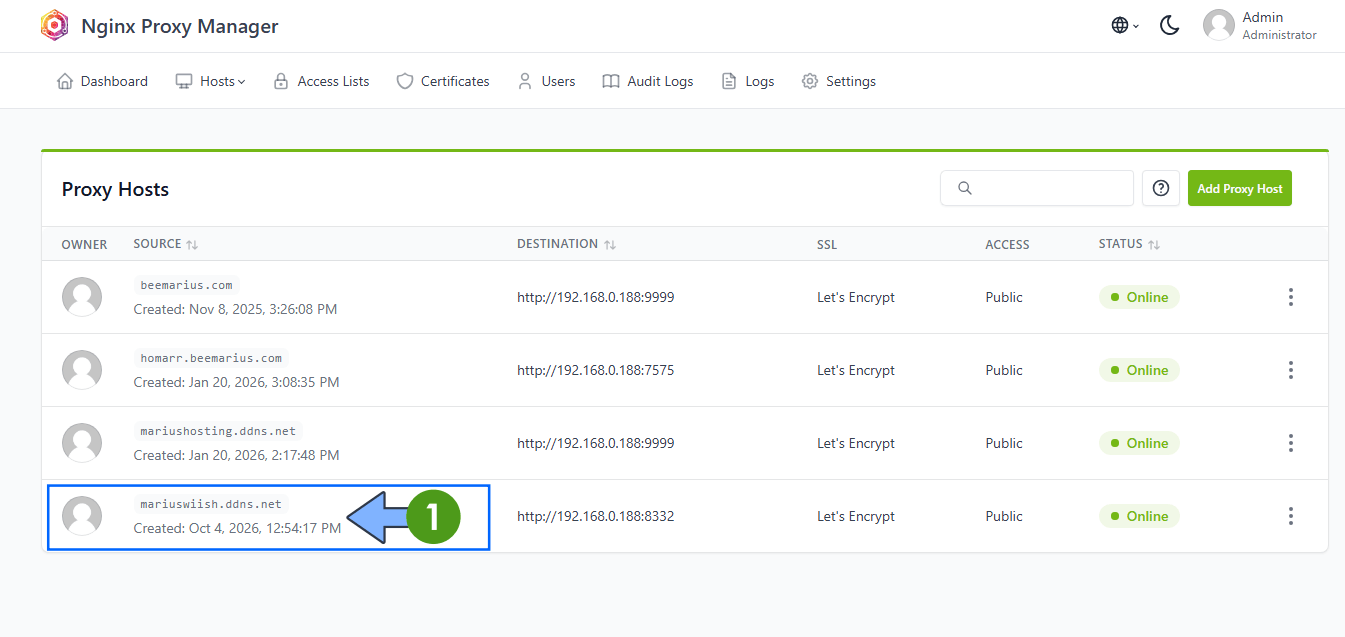Open the Logs menu item
The height and width of the screenshot is (637, 1345).
(x=748, y=81)
